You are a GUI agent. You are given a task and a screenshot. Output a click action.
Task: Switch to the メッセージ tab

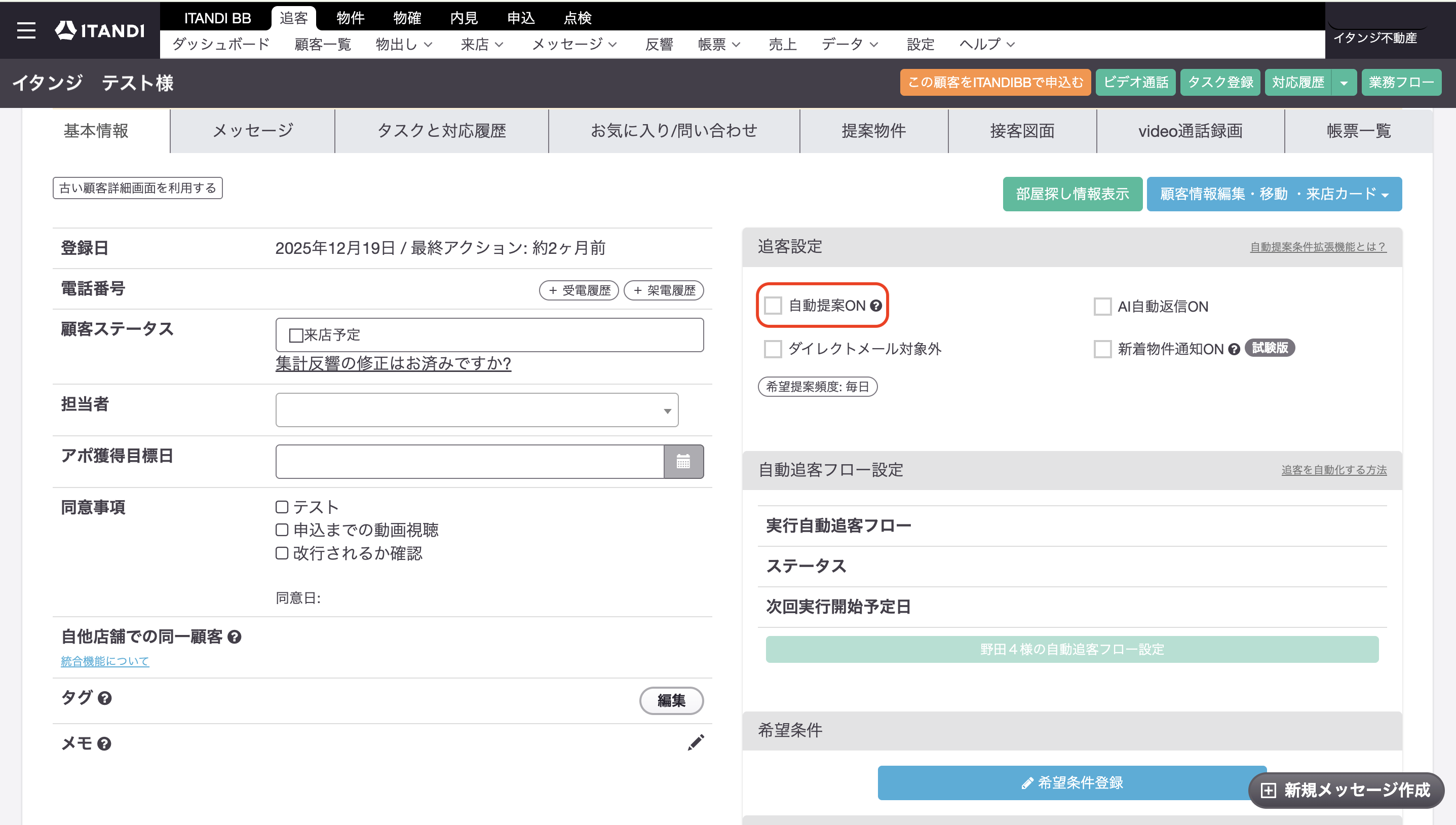pos(253,131)
